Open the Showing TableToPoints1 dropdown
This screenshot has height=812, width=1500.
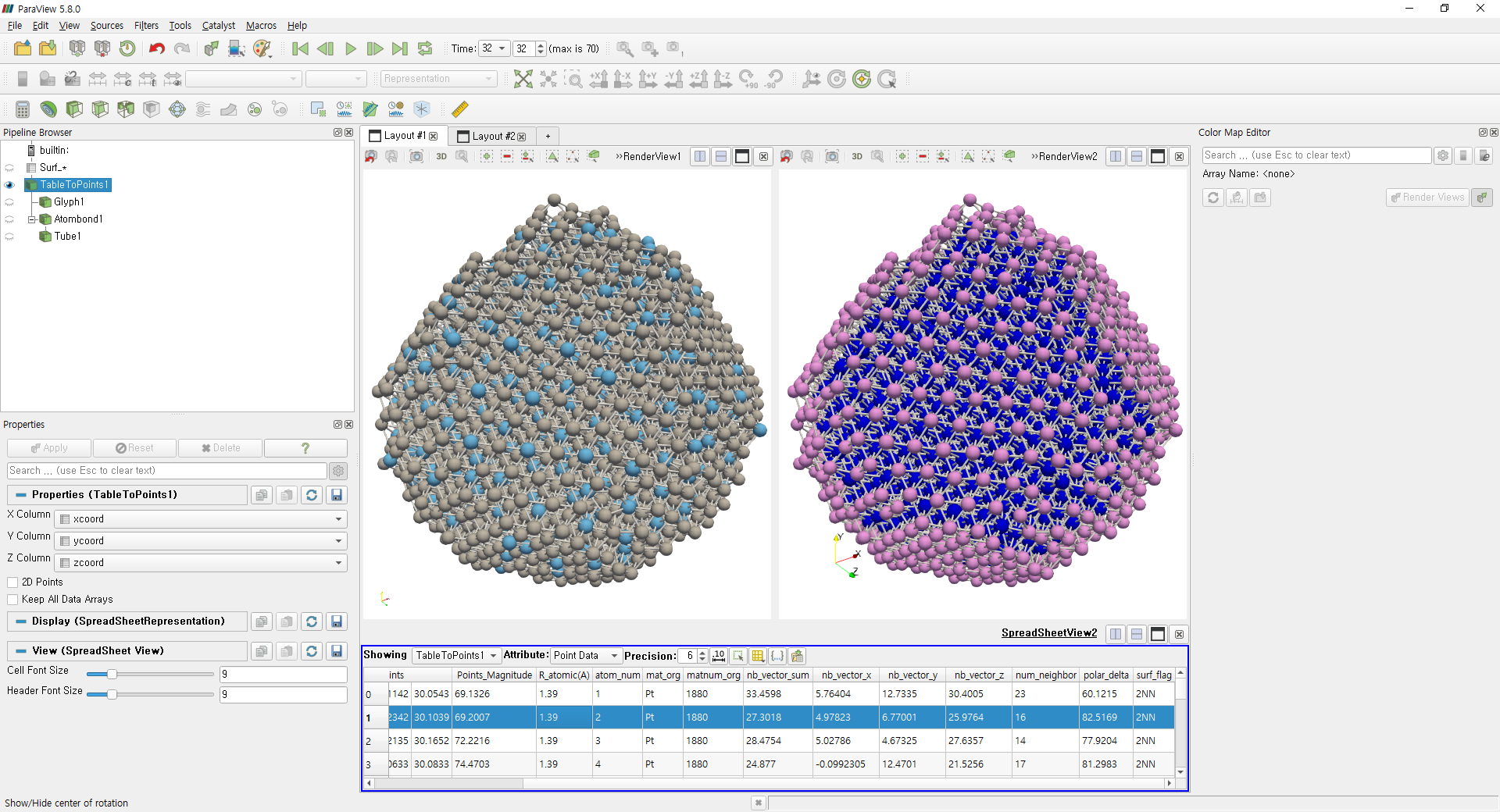(456, 656)
